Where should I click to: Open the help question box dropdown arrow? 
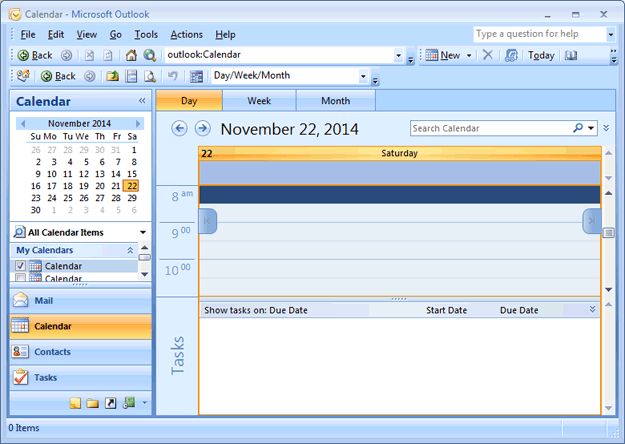(x=611, y=35)
